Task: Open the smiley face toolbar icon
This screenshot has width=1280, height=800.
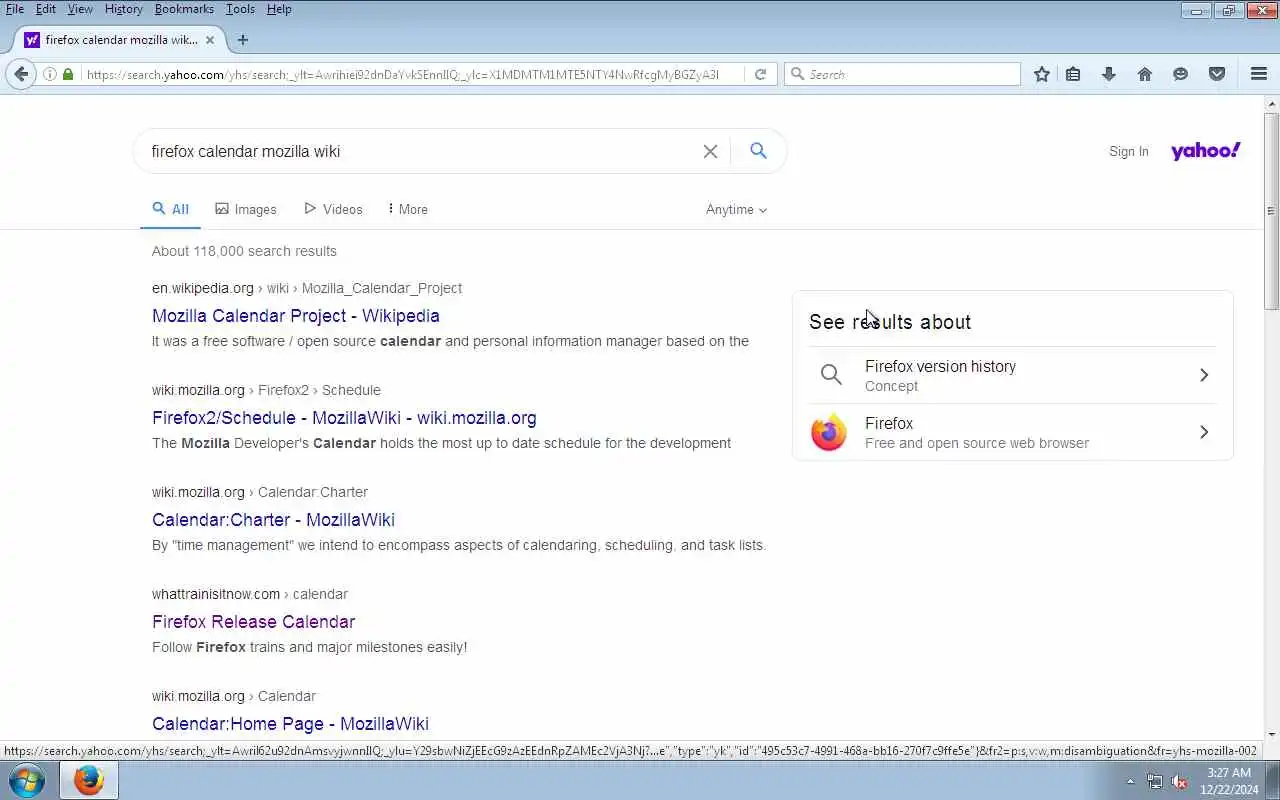Action: [1181, 74]
